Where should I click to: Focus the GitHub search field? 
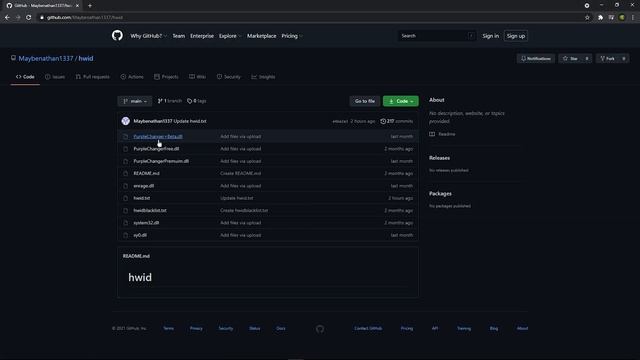pos(437,36)
